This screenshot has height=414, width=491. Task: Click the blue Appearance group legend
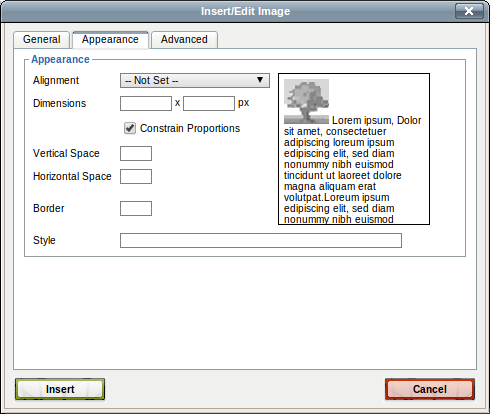(x=60, y=59)
